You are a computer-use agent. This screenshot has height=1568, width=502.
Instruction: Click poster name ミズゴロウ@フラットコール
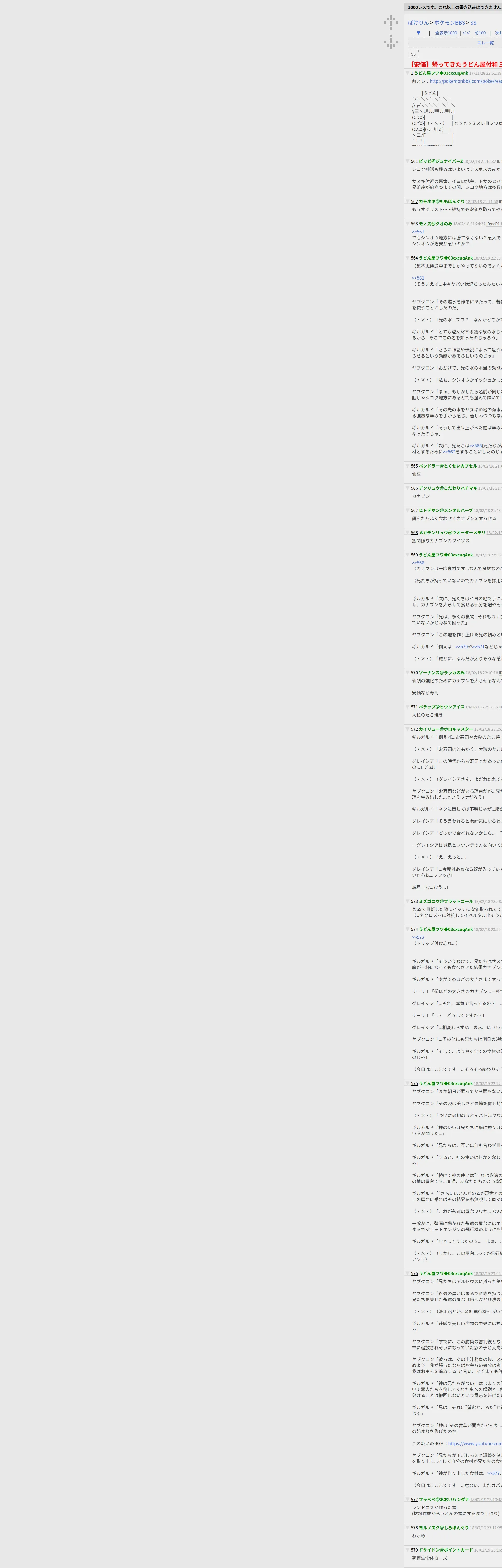(x=446, y=902)
